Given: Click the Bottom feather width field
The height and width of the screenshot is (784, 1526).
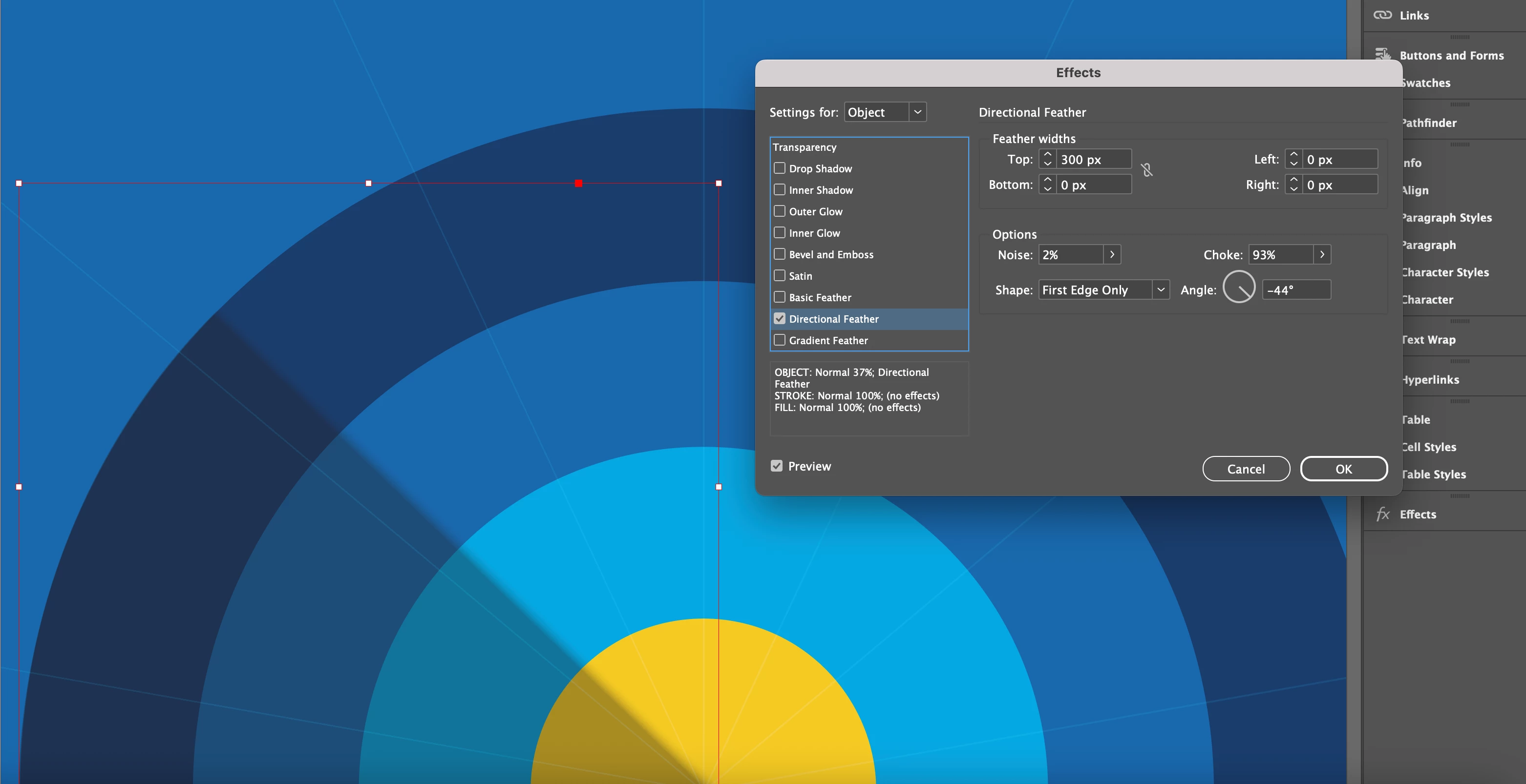Looking at the screenshot, I should tap(1094, 184).
